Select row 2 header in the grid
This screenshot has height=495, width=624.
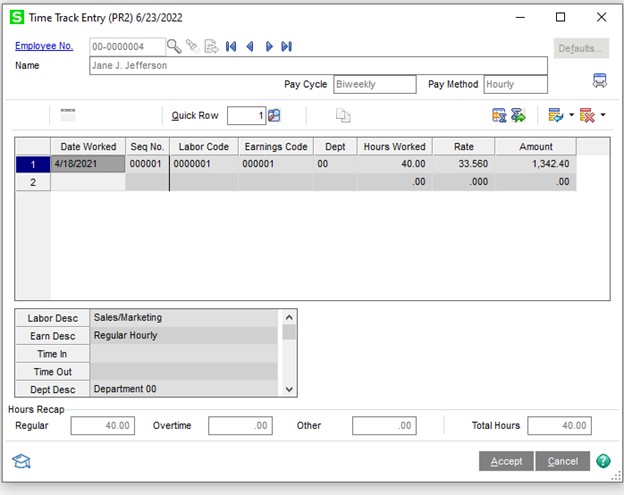click(x=33, y=182)
